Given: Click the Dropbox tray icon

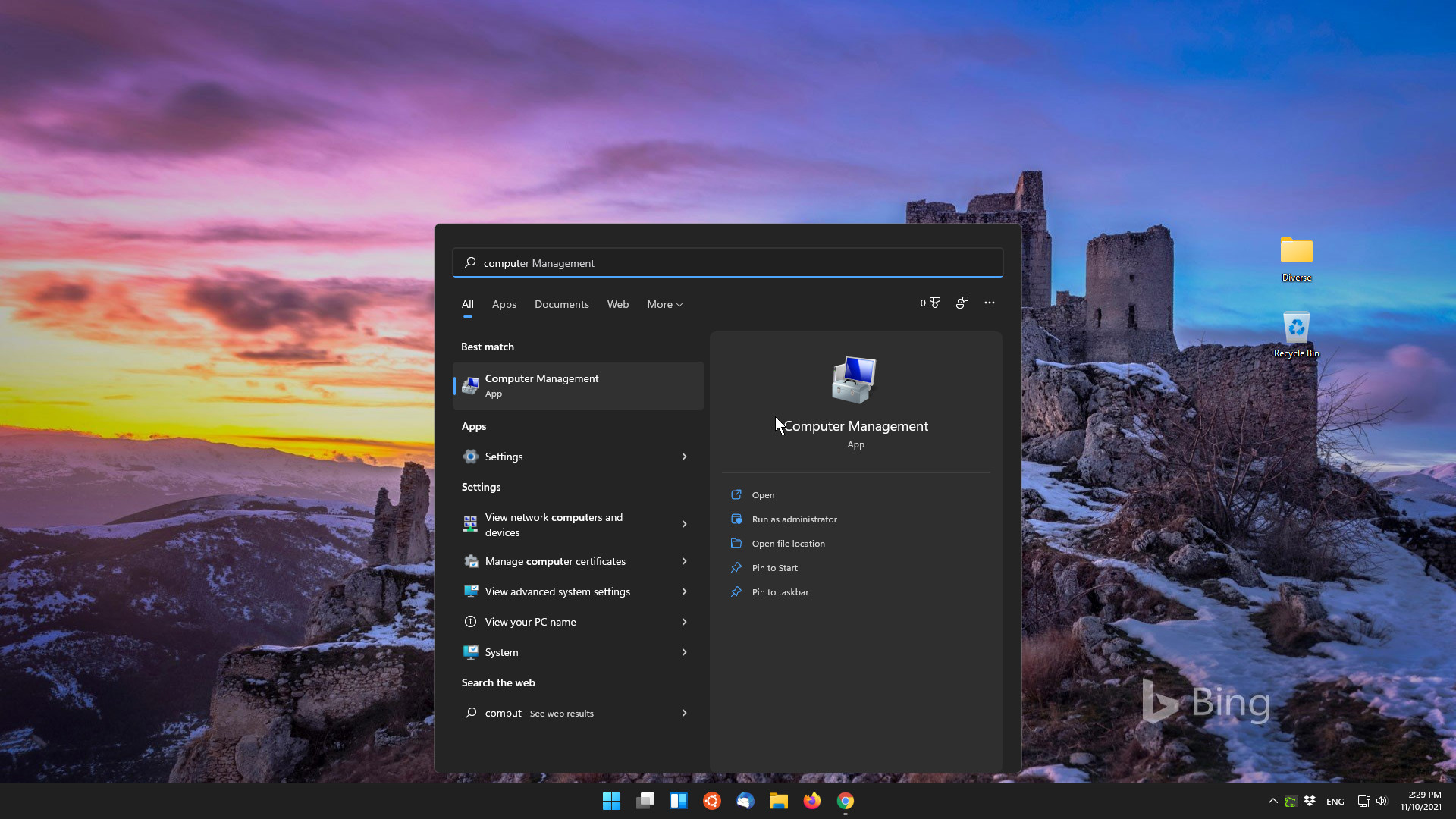Looking at the screenshot, I should (x=1310, y=801).
